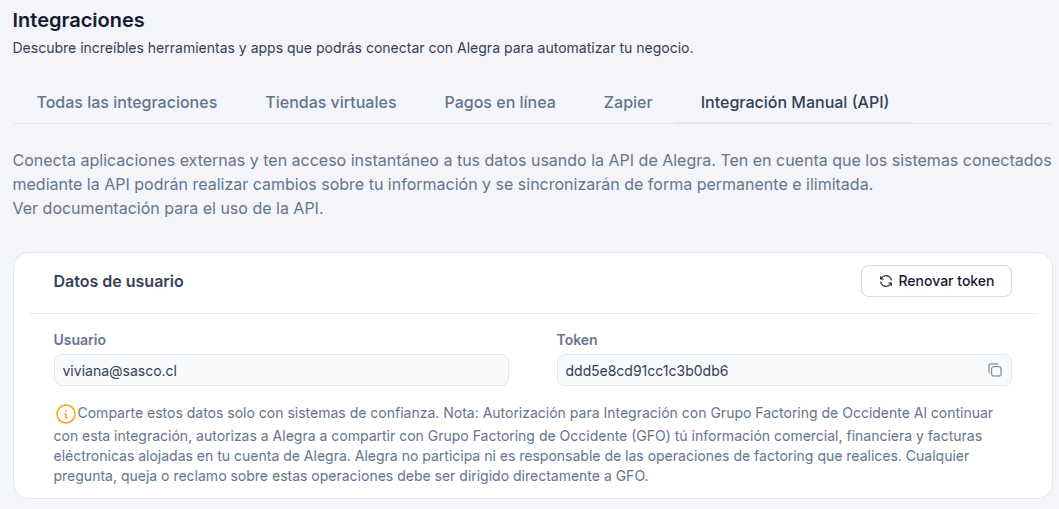The image size is (1059, 509).
Task: Click the Usuario field label
Action: [x=80, y=340]
